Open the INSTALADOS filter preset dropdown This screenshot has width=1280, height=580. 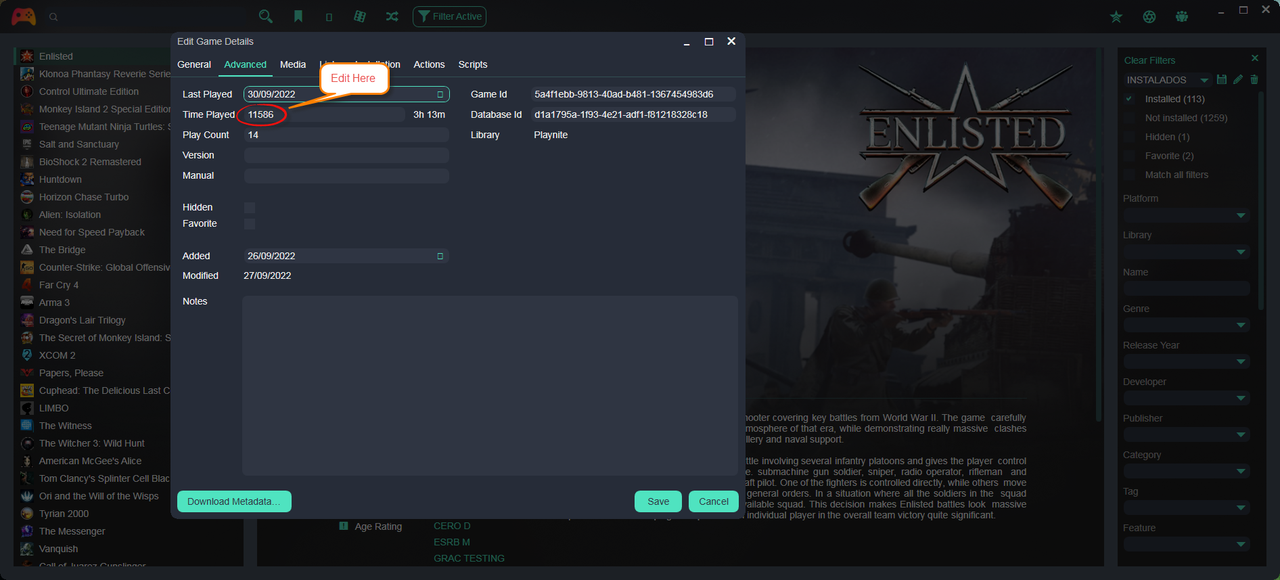click(x=1205, y=80)
